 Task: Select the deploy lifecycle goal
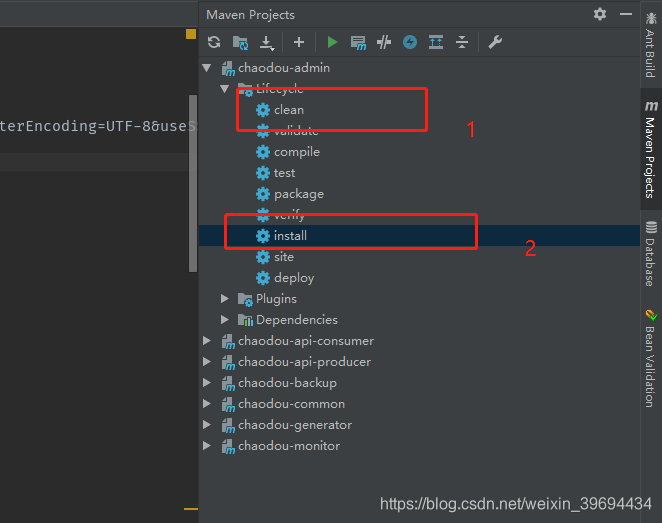tap(294, 278)
